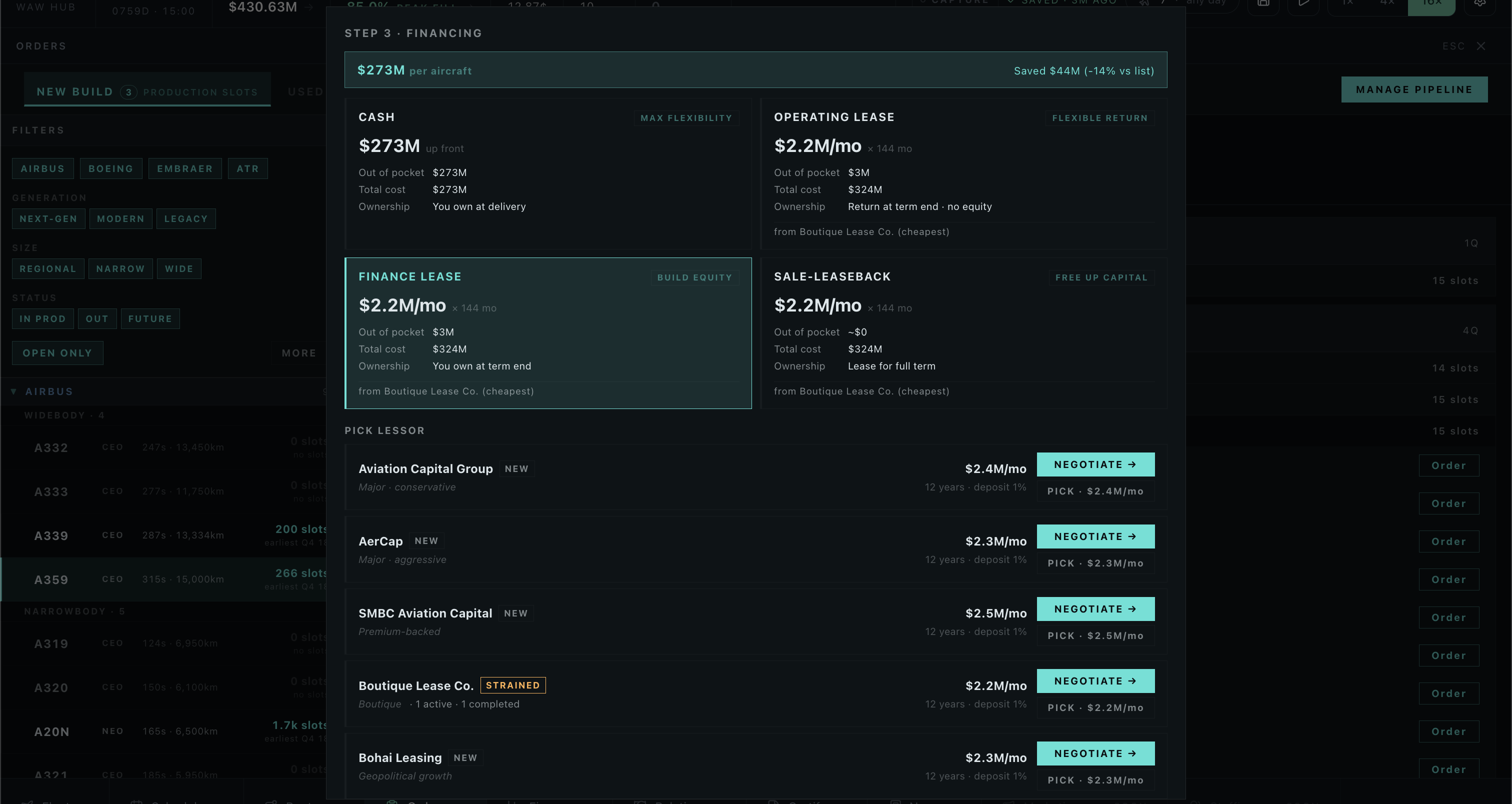Switch to the Used tab
1512x804 pixels.
(306, 91)
